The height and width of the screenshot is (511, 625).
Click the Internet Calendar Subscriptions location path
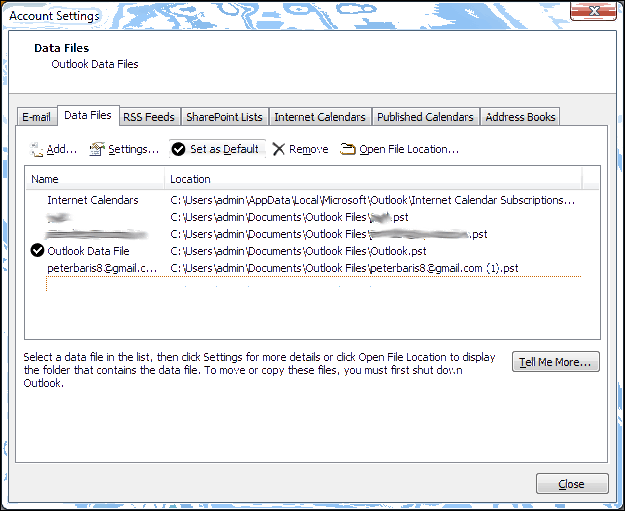coord(373,200)
